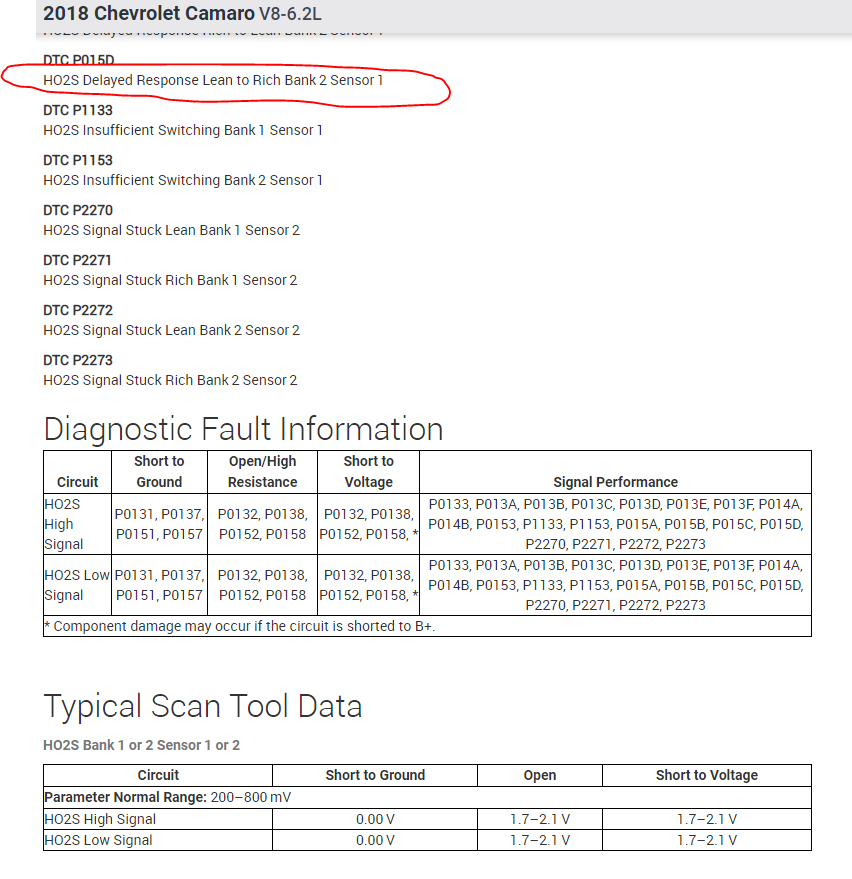
Task: Select the DTC P2271 heading
Action: (77, 260)
